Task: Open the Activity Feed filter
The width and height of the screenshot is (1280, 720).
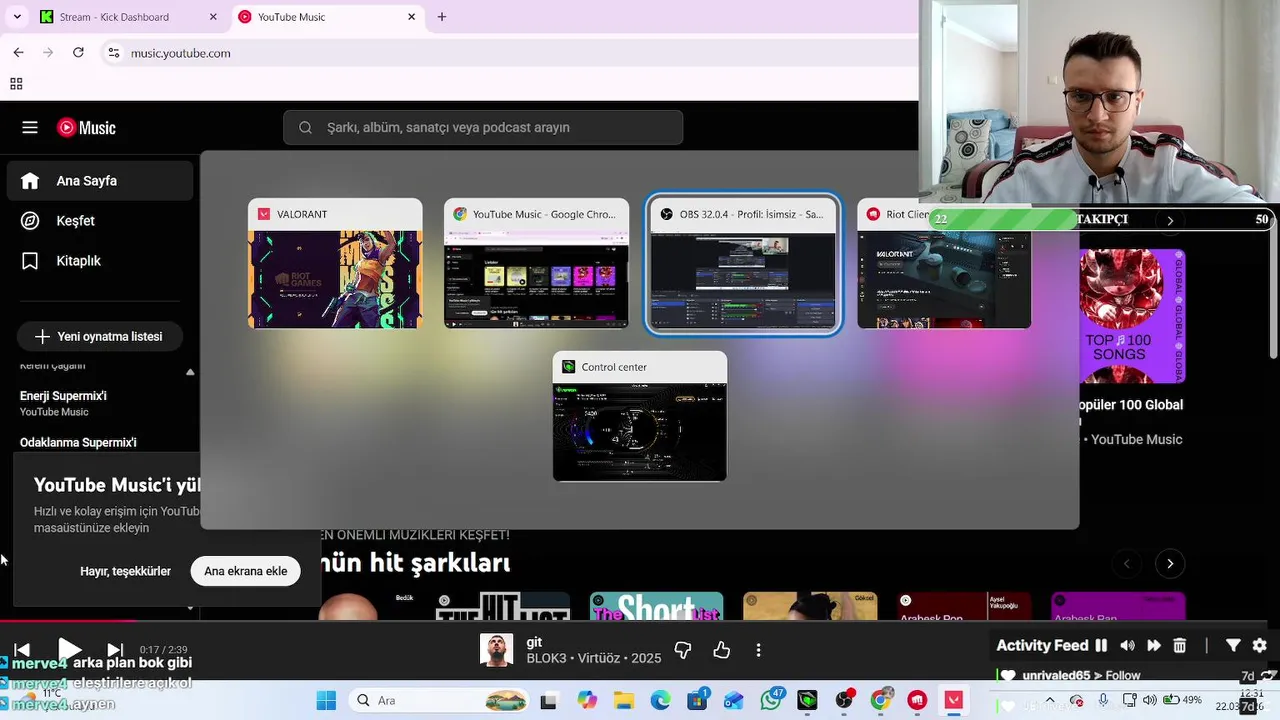Action: 1233,646
